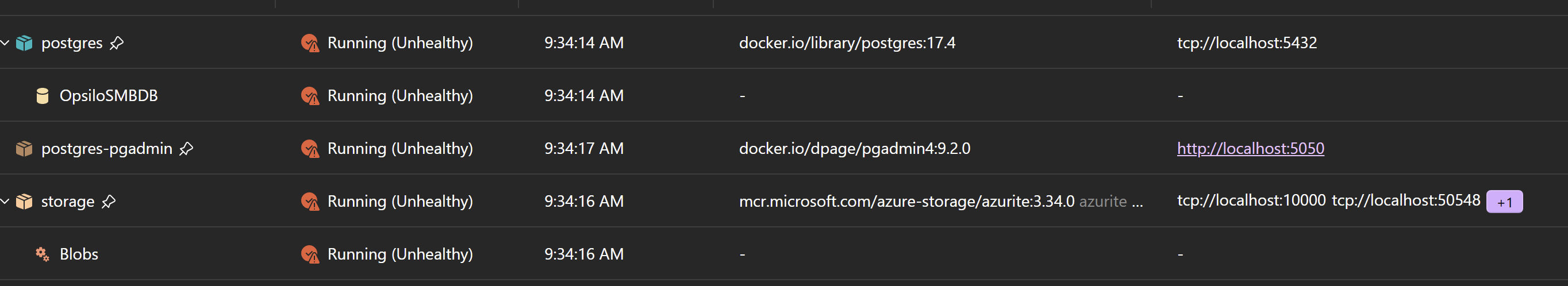Toggle the pin next to storage
The width and height of the screenshot is (1568, 286).
coord(109,202)
